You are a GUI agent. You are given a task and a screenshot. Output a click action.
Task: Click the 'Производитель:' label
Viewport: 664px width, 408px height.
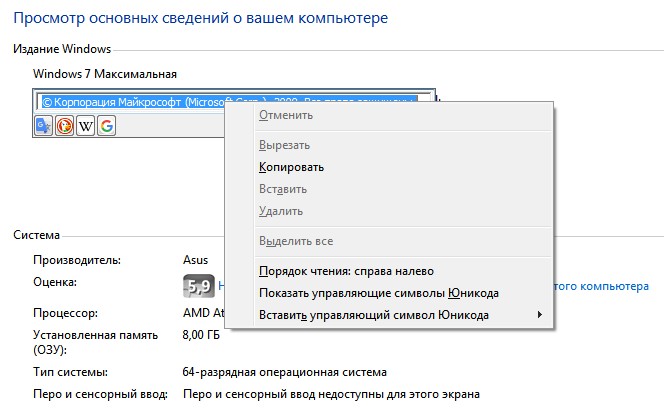pyautogui.click(x=77, y=260)
